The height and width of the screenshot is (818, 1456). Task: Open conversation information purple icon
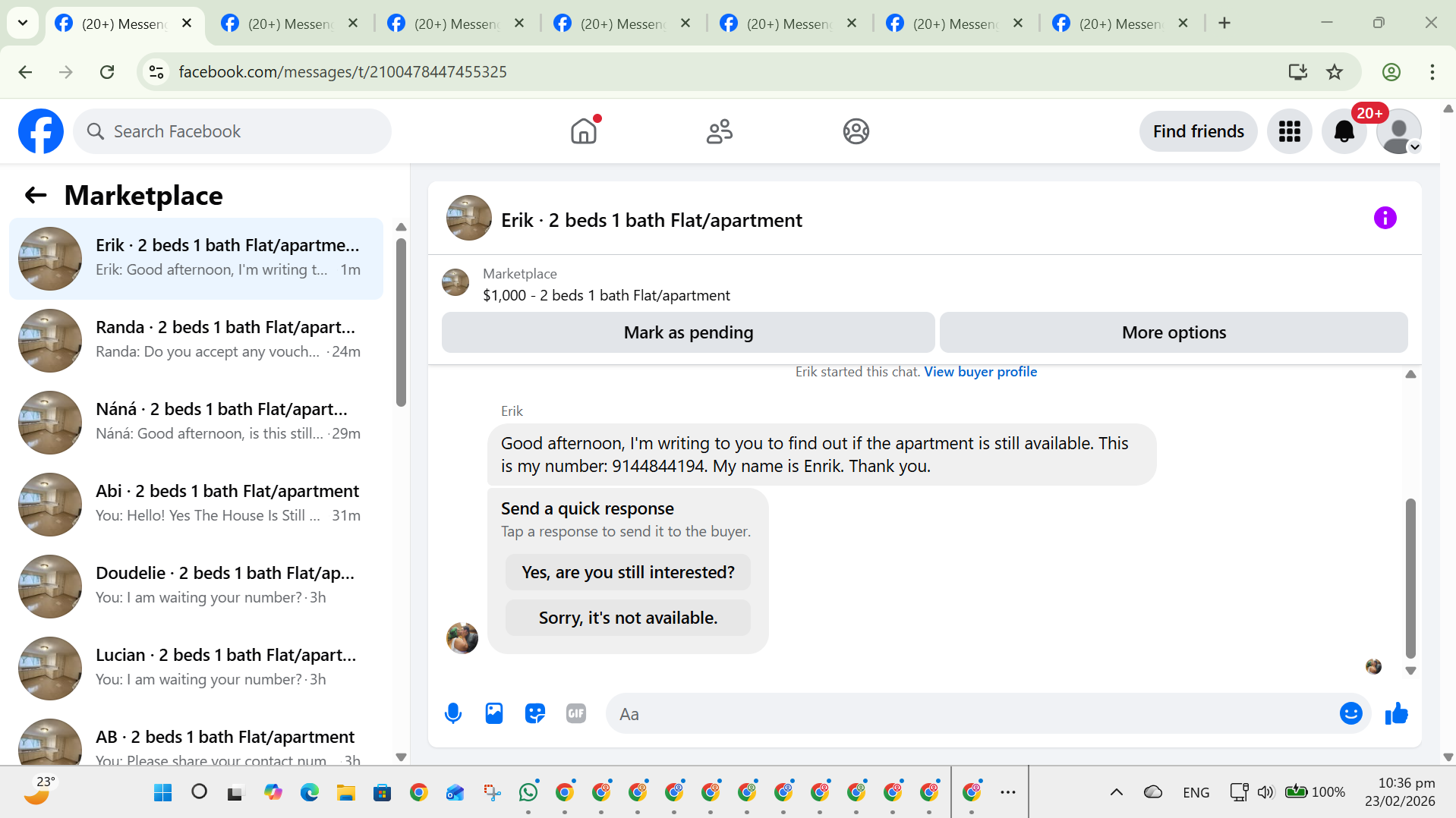coord(1385,219)
